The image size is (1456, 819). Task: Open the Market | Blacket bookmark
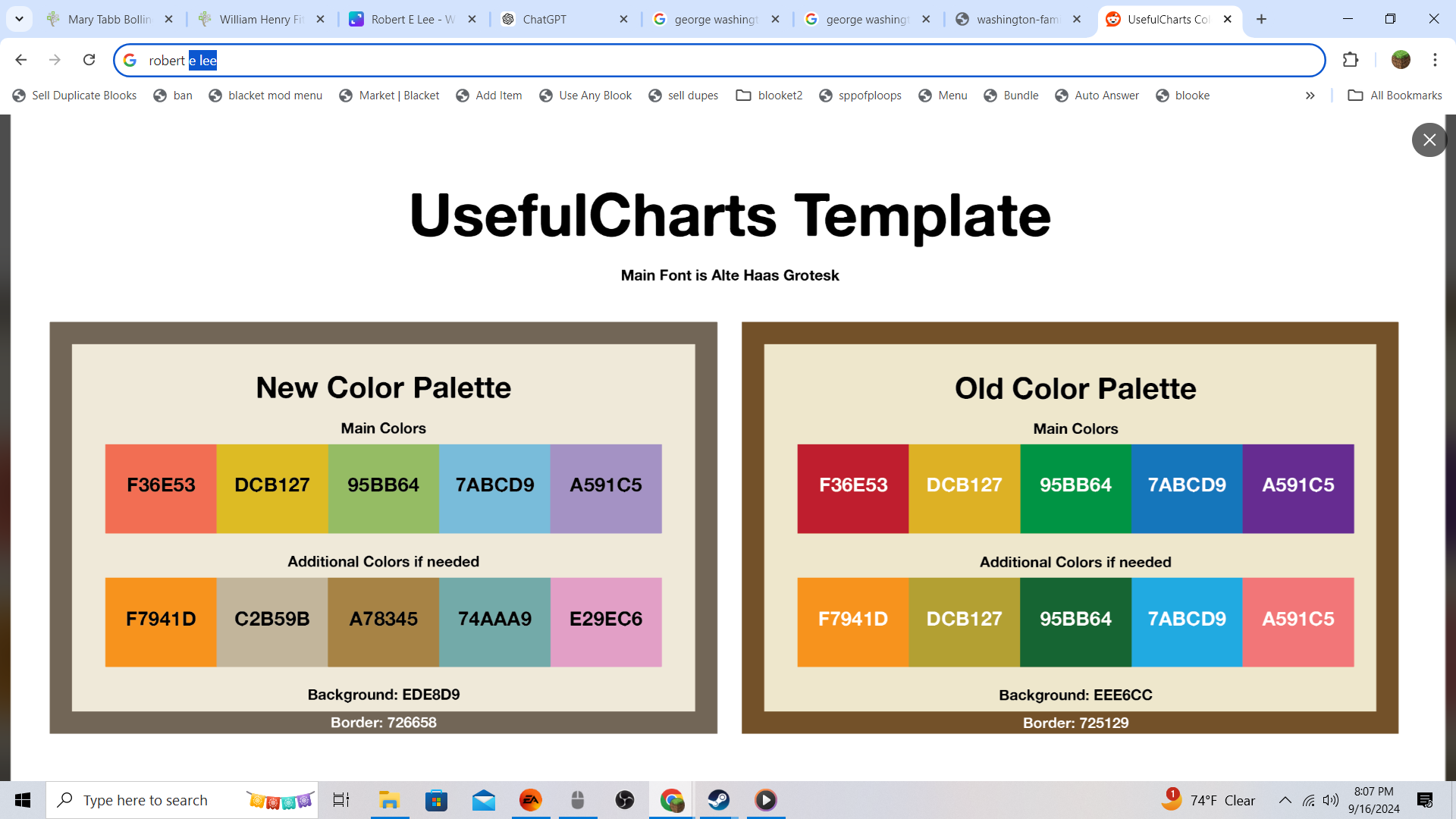pos(389,96)
